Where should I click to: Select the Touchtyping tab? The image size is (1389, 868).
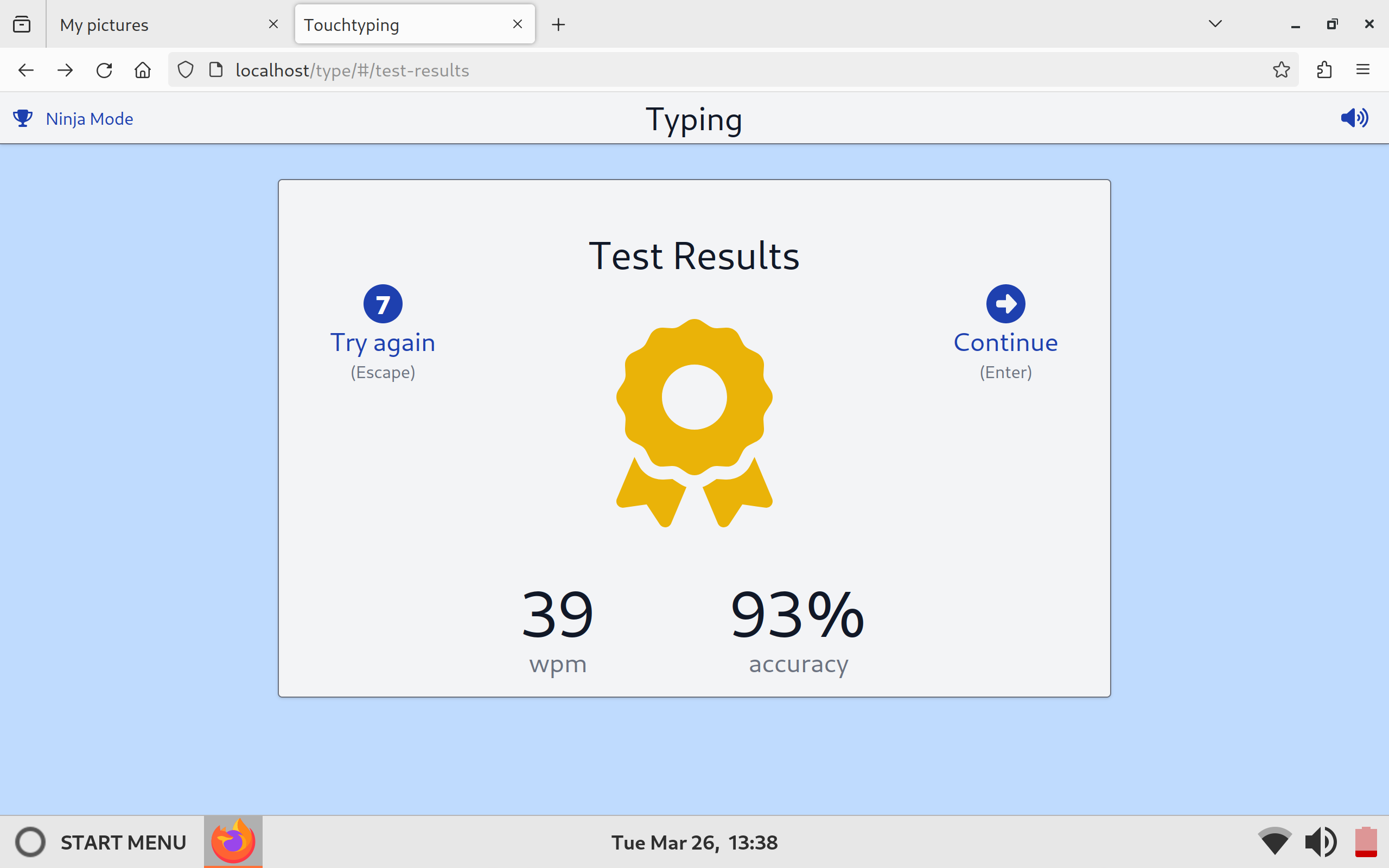click(402, 25)
